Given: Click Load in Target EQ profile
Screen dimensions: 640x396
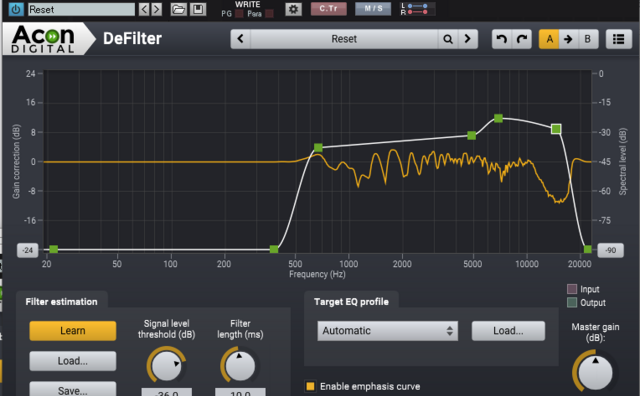Looking at the screenshot, I should pos(508,331).
